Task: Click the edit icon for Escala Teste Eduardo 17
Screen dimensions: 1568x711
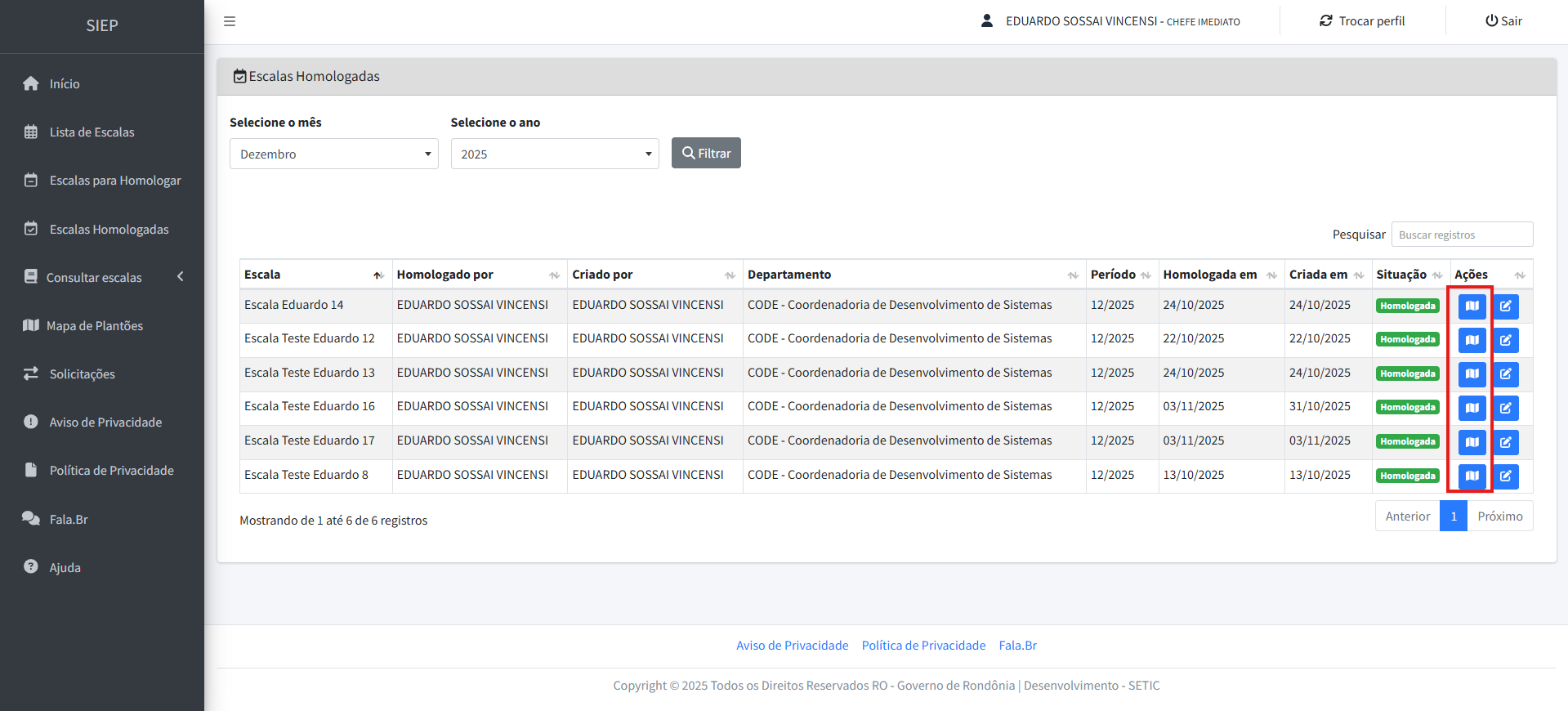Action: [1505, 442]
